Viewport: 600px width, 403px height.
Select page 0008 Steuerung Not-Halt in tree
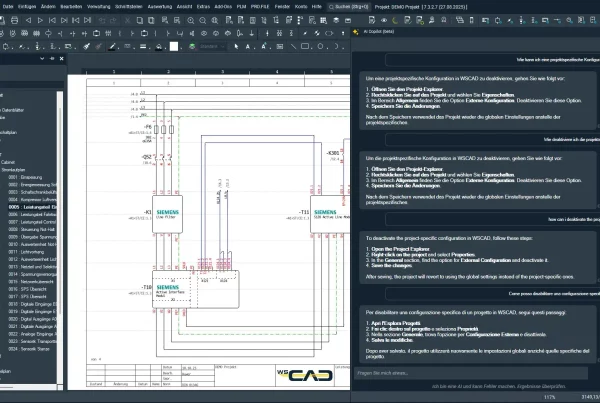tap(32, 229)
